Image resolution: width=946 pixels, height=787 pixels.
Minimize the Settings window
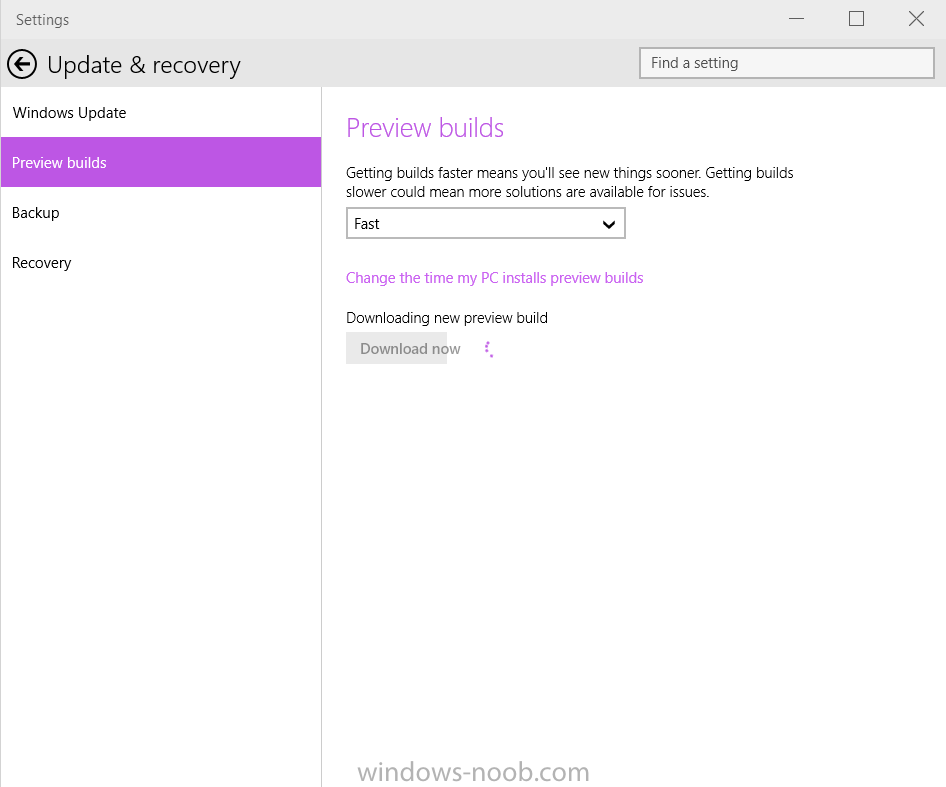[796, 19]
